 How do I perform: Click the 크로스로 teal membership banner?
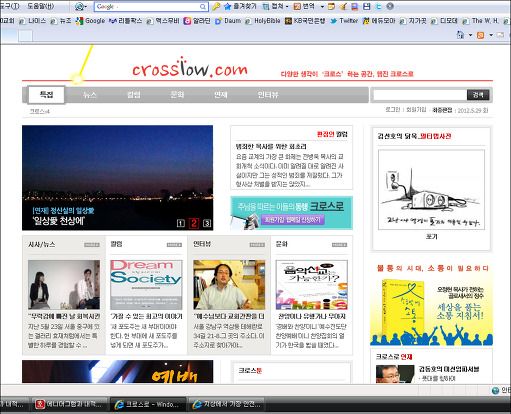pyautogui.click(x=291, y=213)
